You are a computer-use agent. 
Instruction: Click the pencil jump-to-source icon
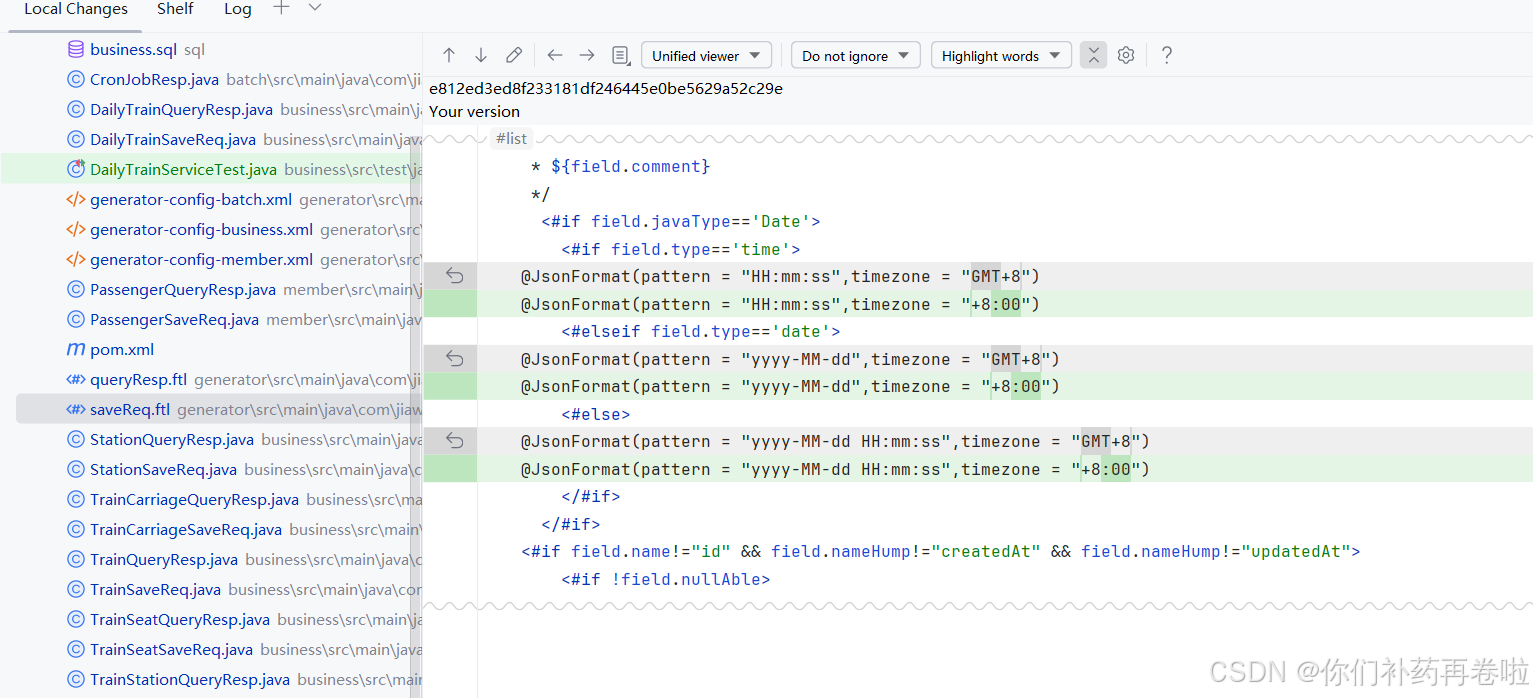pyautogui.click(x=514, y=55)
